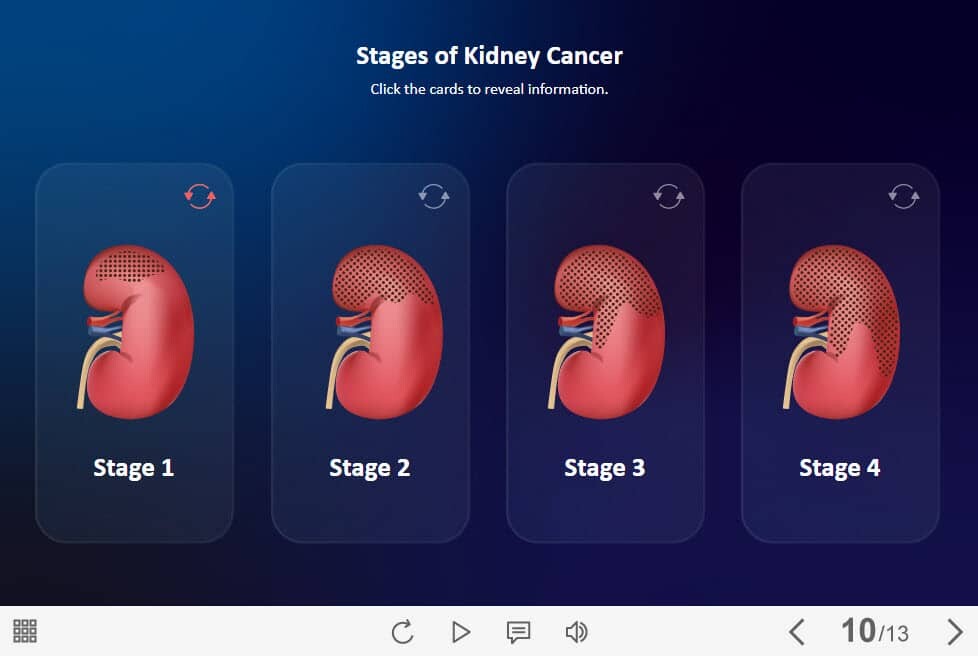Reveal information via Stage 4 label
978x656 pixels.
840,468
